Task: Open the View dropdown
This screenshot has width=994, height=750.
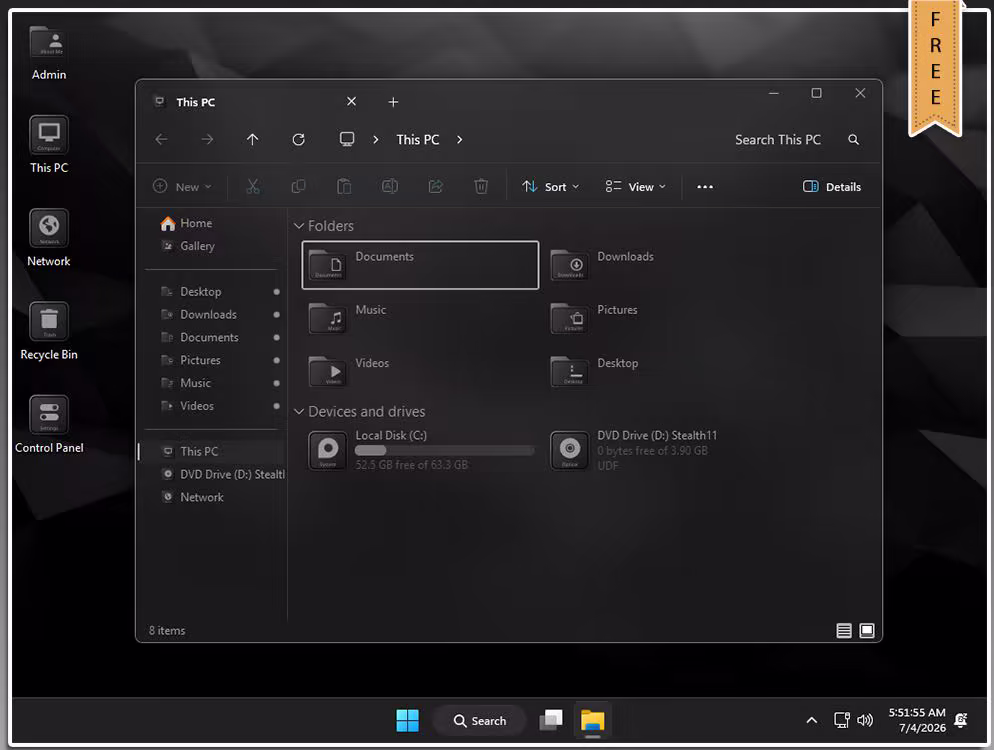Action: 635,186
